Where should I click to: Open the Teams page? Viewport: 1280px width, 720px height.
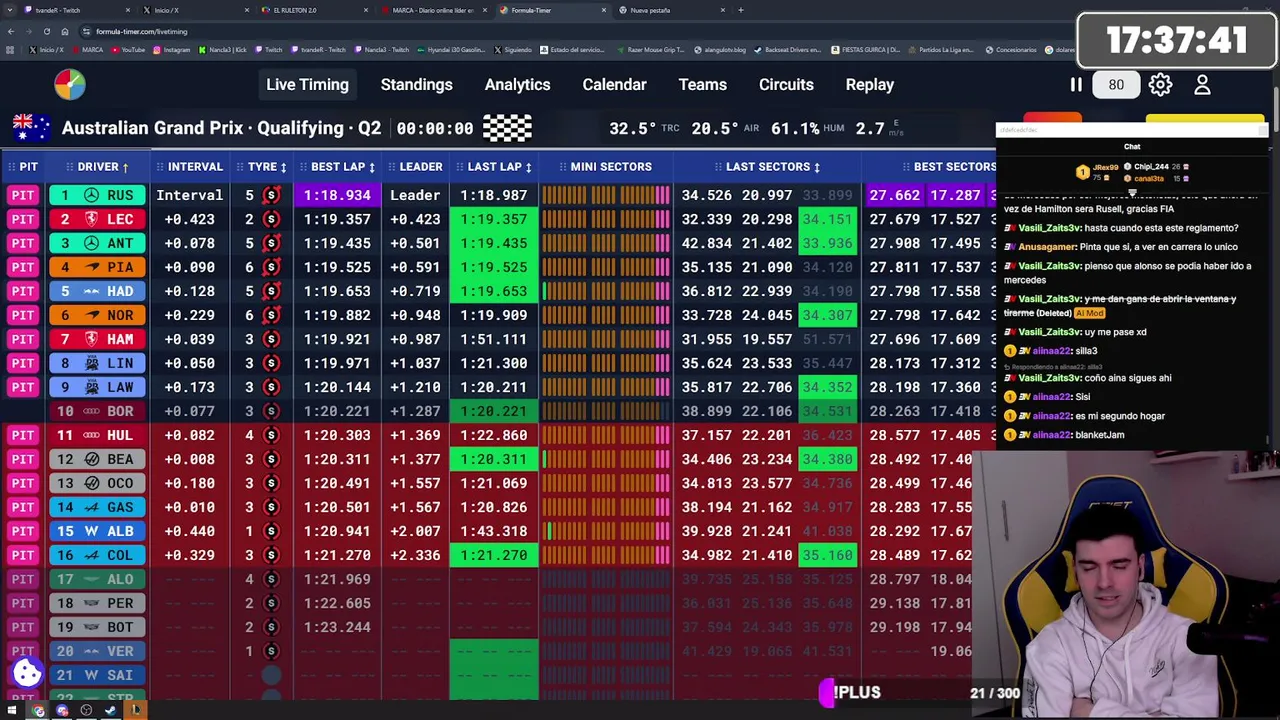tap(702, 85)
